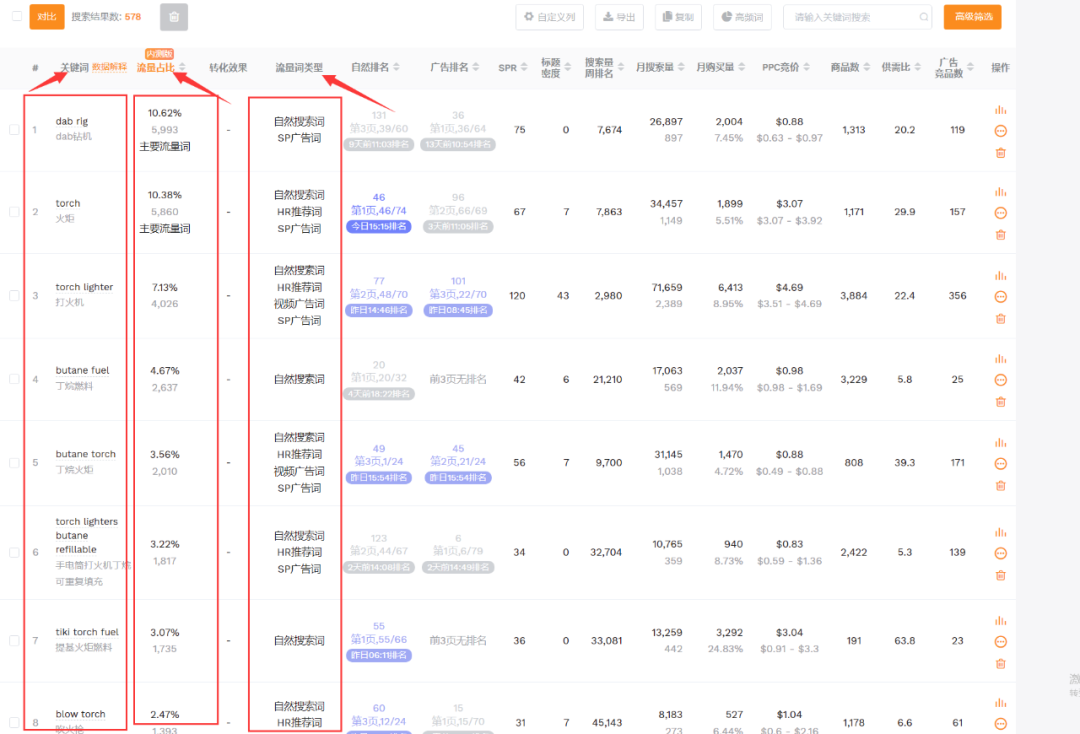
Task: Sort by 月购买量 column arrows
Action: click(x=742, y=67)
